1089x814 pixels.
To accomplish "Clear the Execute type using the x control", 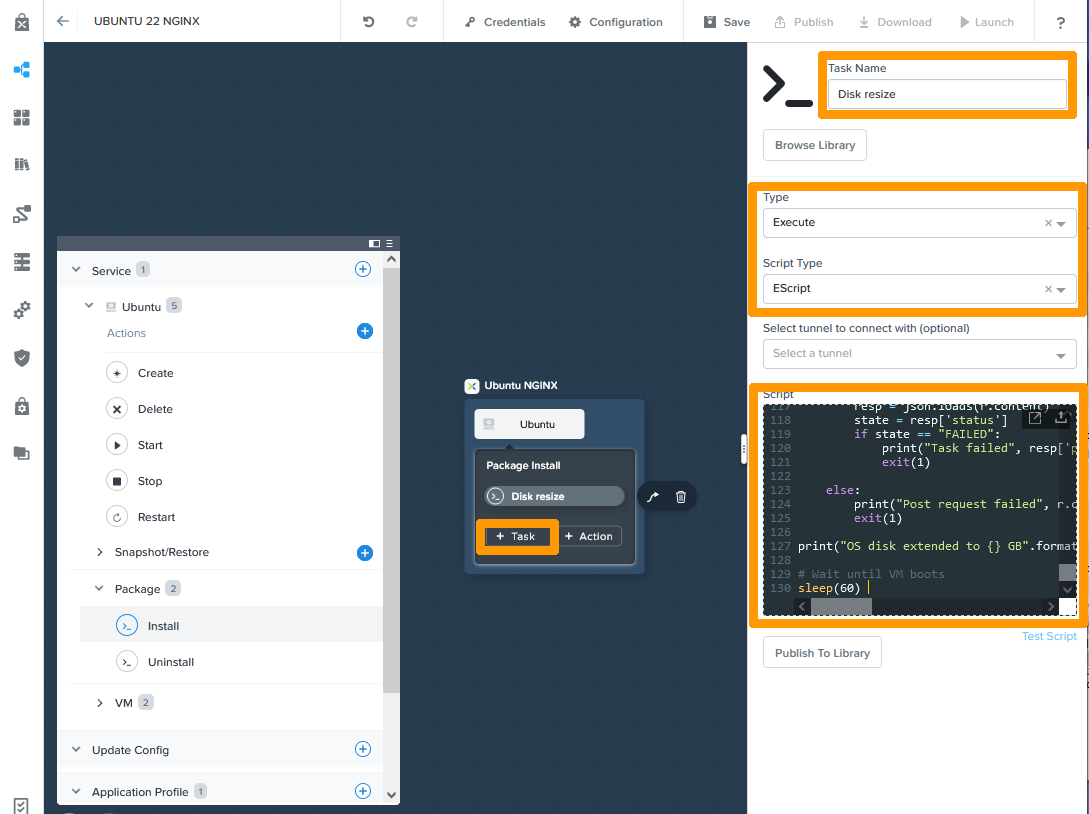I will click(x=1046, y=223).
